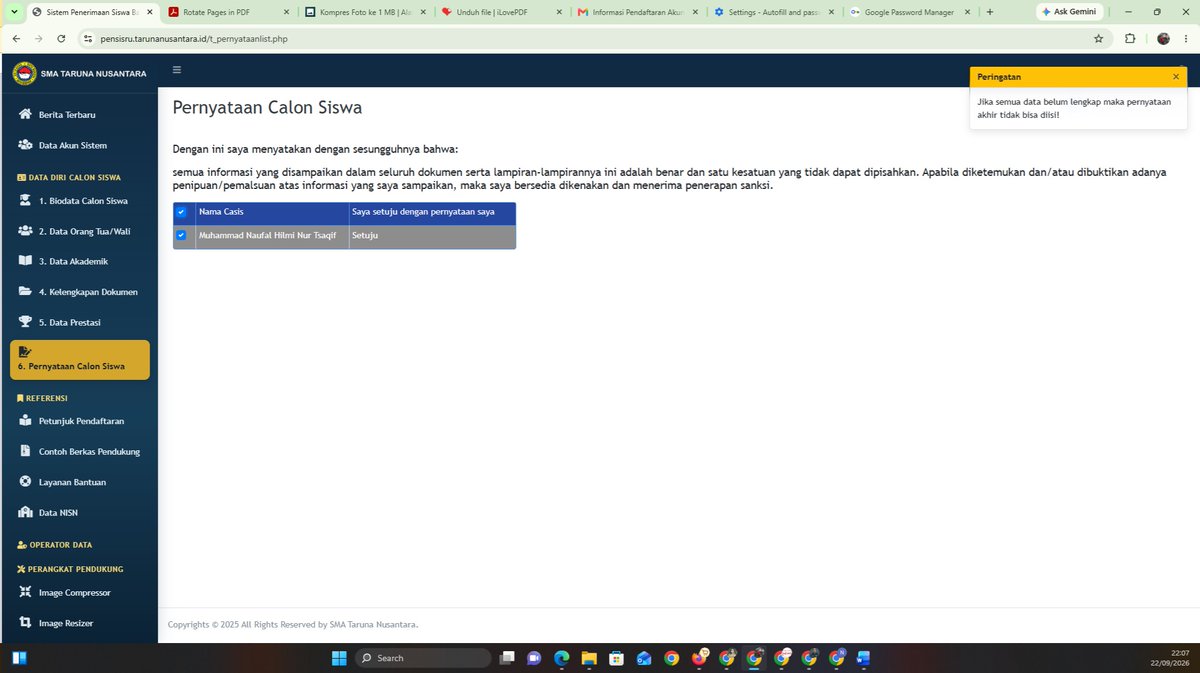The height and width of the screenshot is (673, 1200).
Task: Open Task View on taskbar
Action: point(509,658)
